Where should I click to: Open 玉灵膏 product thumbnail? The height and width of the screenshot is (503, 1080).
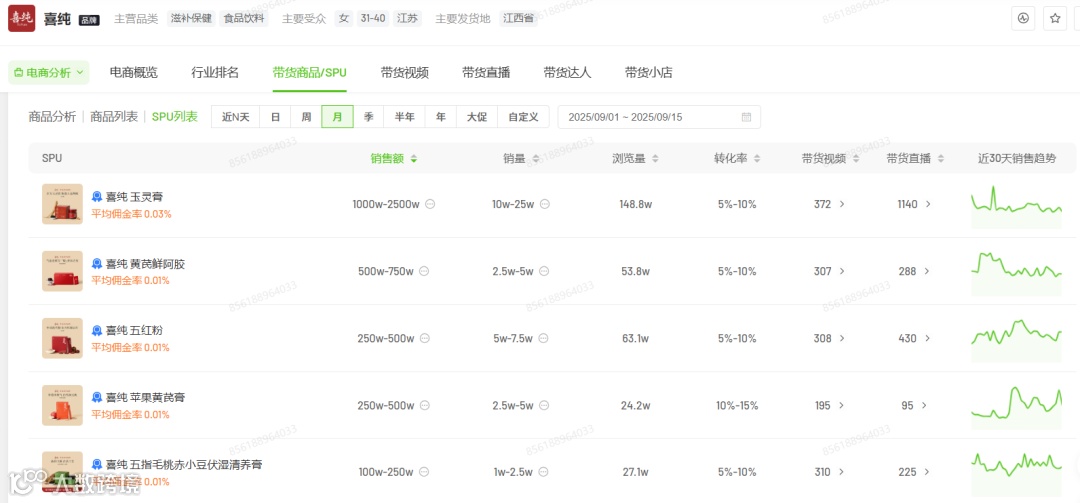click(x=62, y=204)
